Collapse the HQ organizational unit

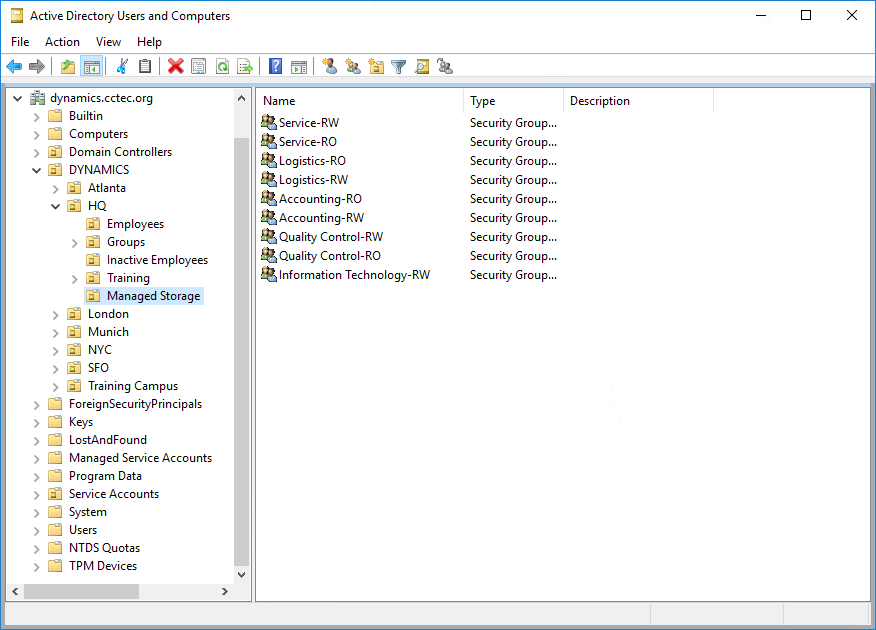click(56, 206)
